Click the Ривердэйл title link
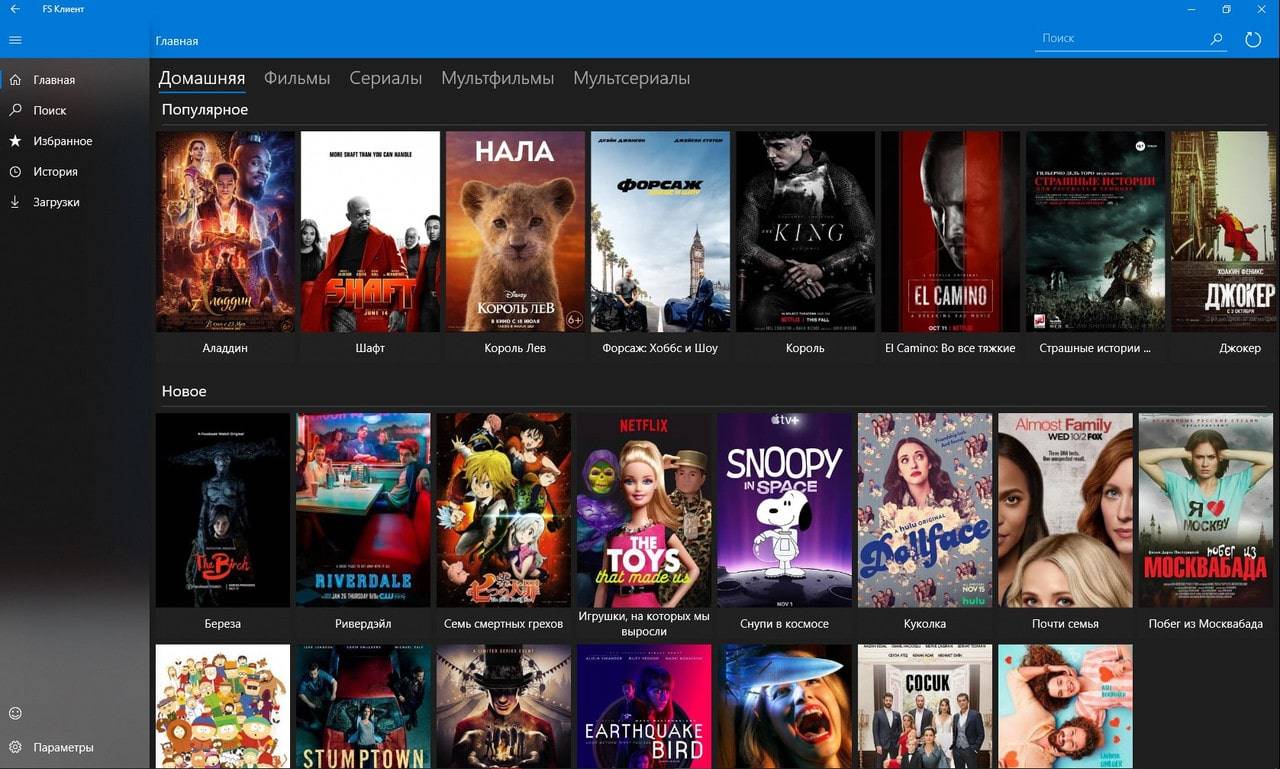This screenshot has height=769, width=1280. tap(363, 624)
